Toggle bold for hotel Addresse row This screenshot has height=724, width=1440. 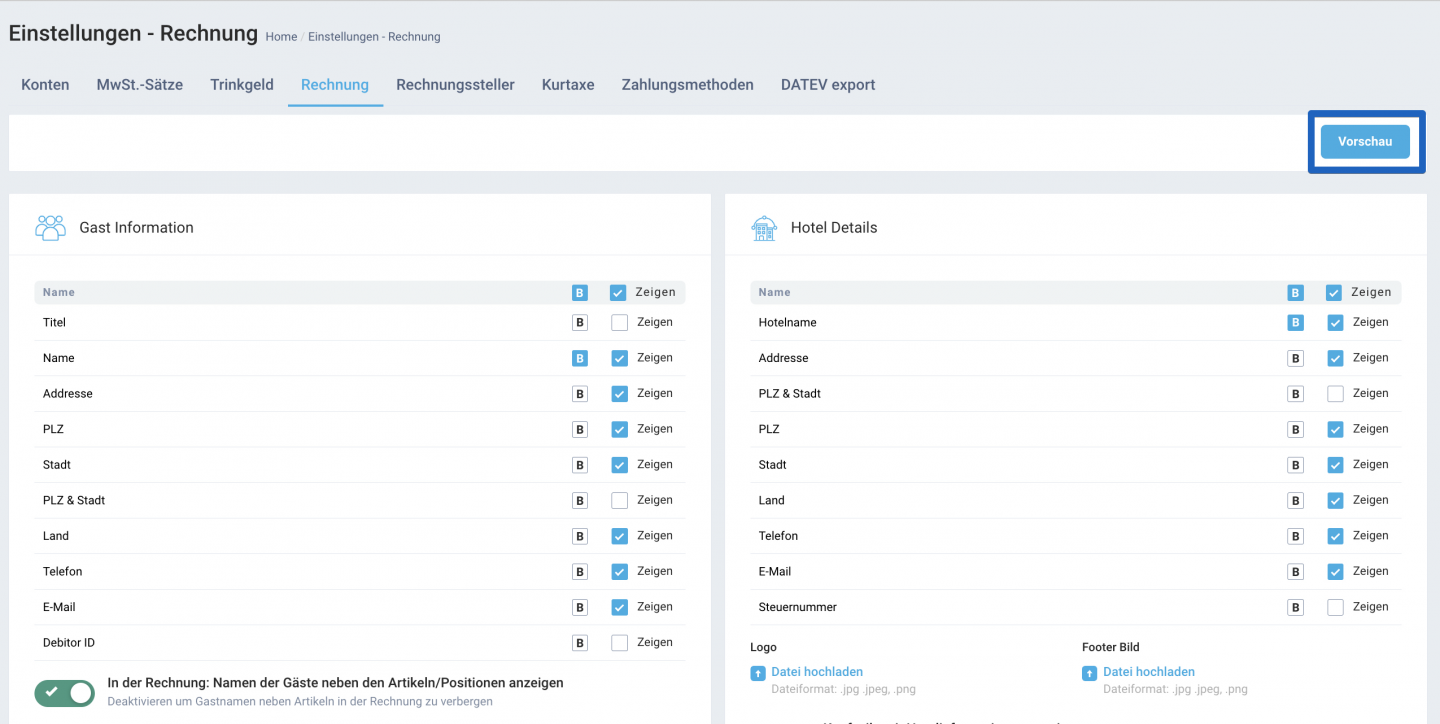coord(1296,358)
